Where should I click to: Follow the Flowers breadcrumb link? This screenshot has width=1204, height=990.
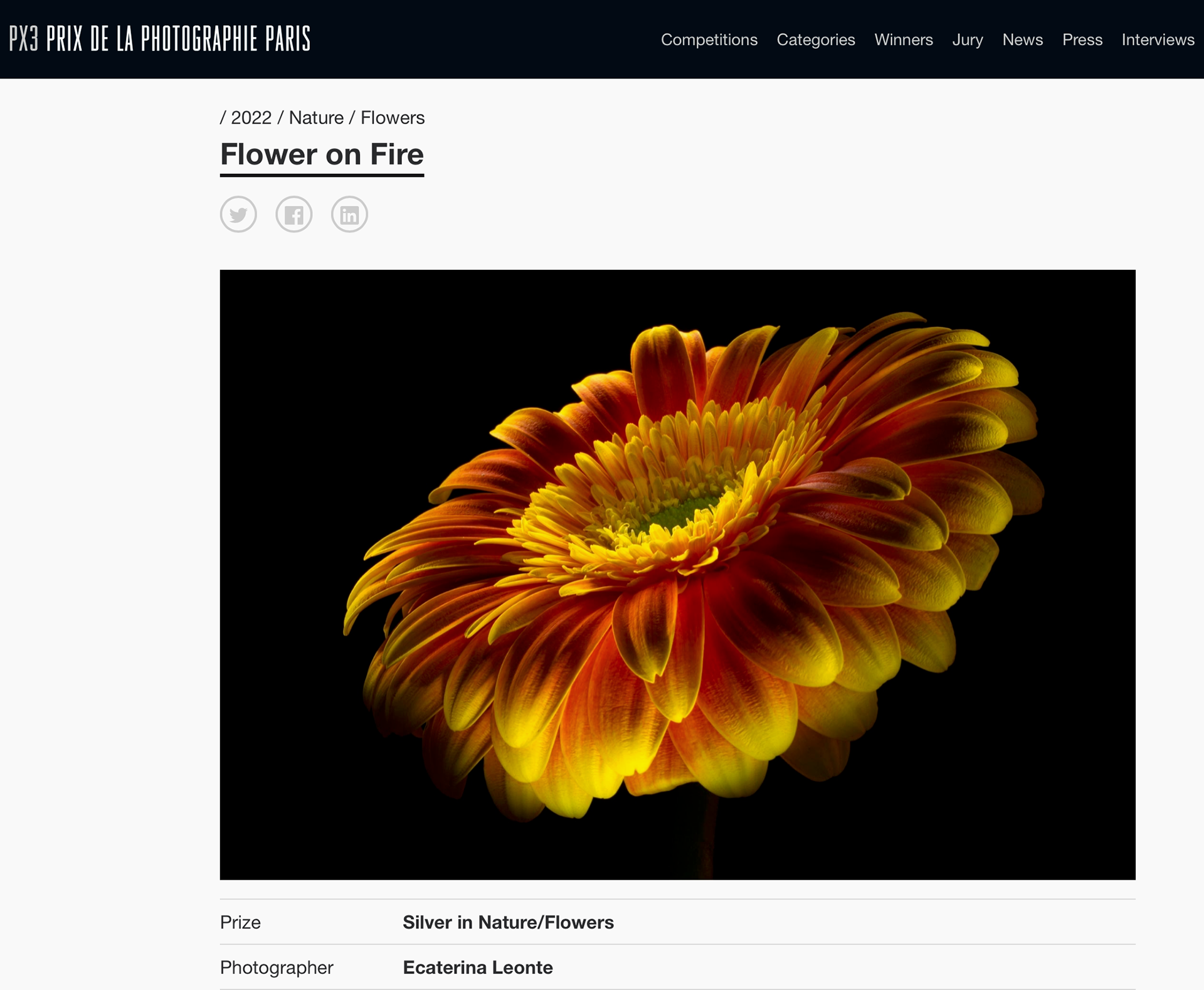(x=393, y=118)
